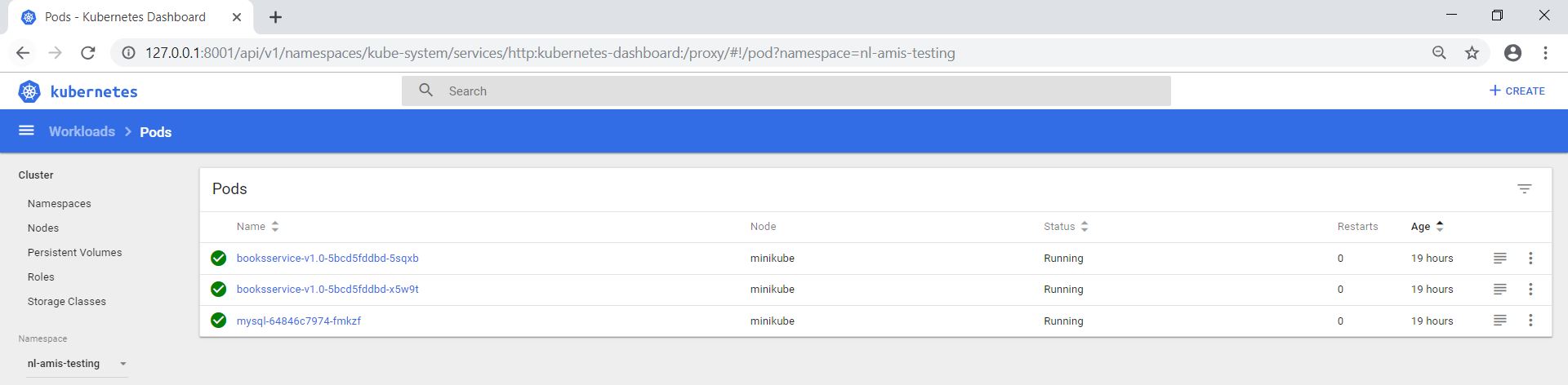The height and width of the screenshot is (385, 1568).
Task: View logs for booksservice x5w9t pod
Action: coord(1499,289)
